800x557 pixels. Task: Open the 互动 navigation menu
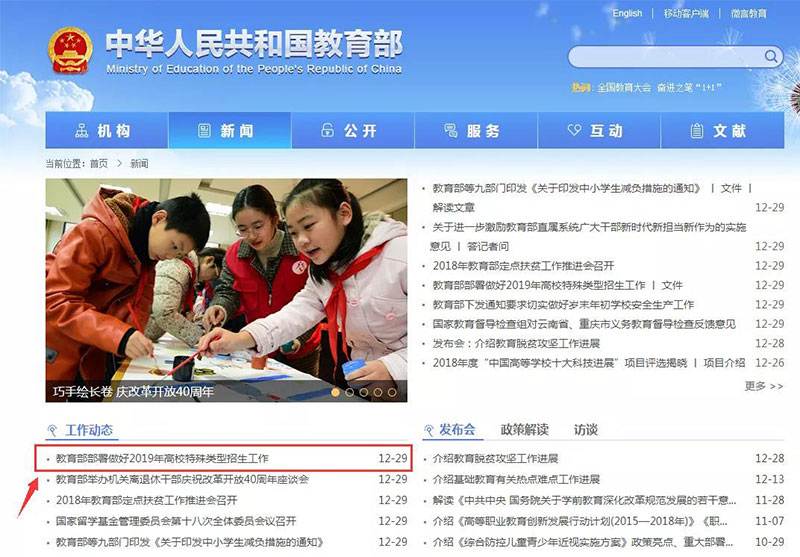click(599, 131)
